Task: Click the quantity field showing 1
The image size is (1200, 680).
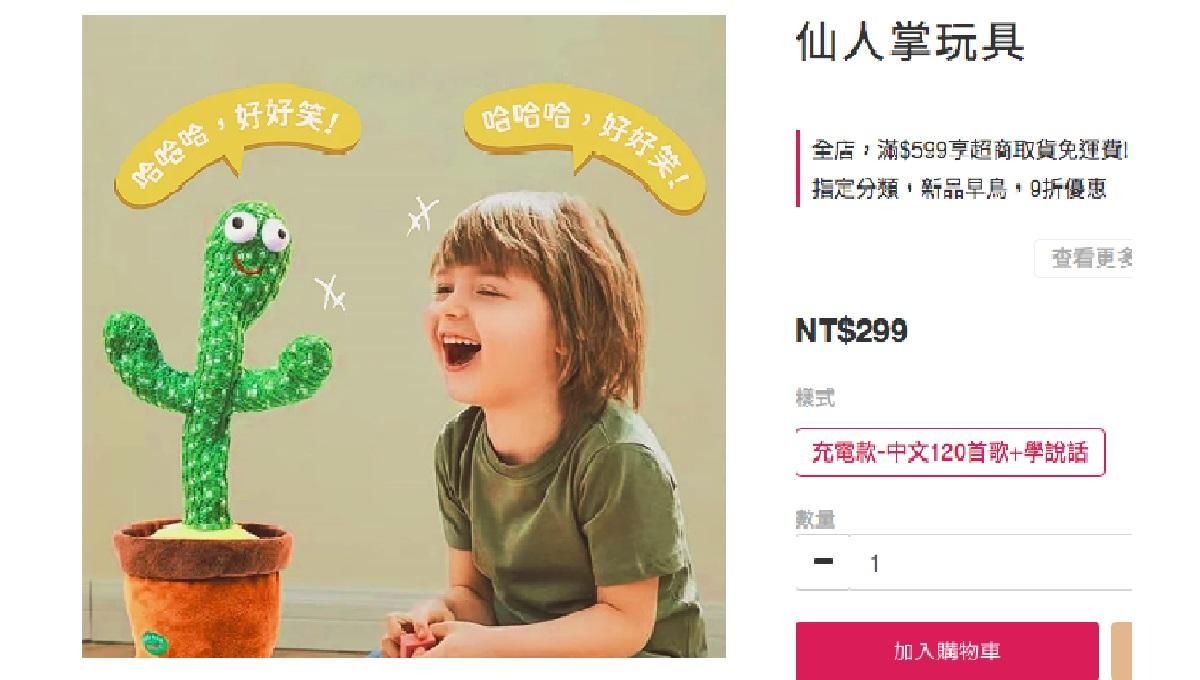Action: click(990, 563)
